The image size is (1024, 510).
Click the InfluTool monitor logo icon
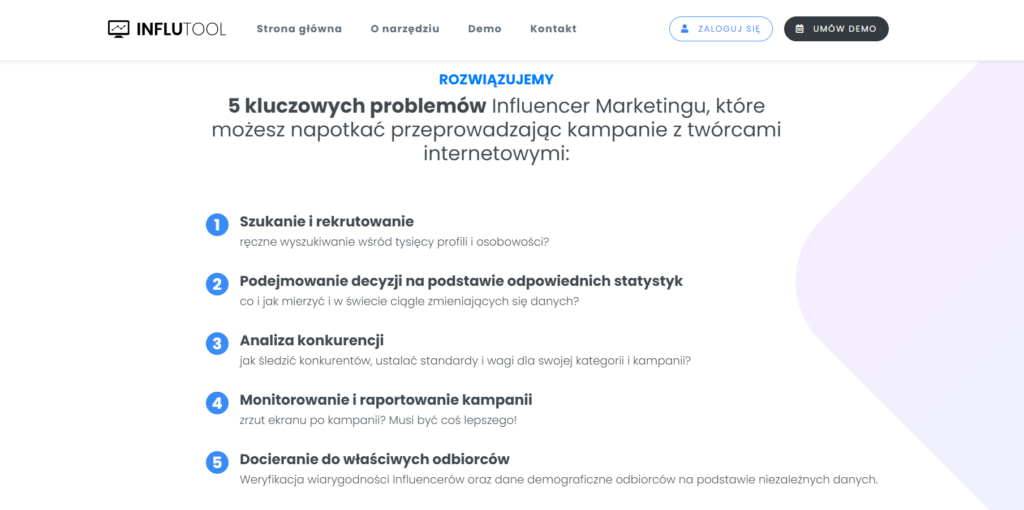coord(119,29)
